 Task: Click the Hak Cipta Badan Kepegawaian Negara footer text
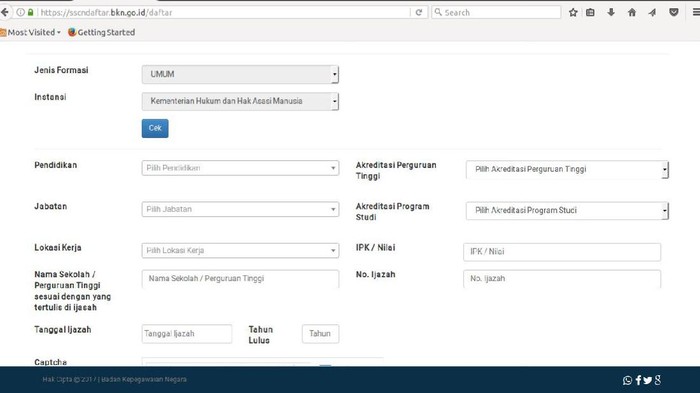point(114,379)
